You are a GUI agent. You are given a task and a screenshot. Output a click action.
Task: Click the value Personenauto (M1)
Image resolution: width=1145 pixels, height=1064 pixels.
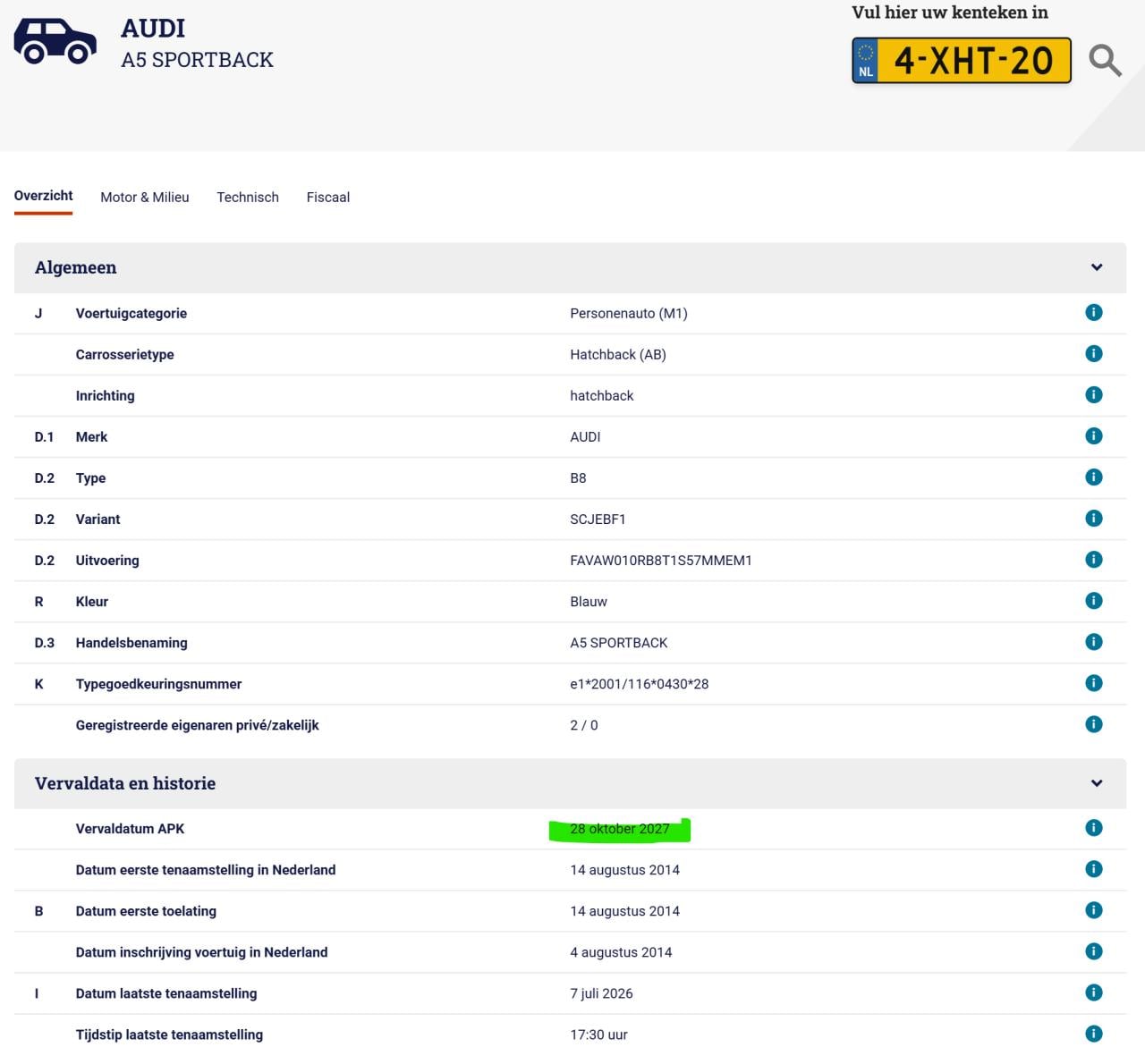[x=629, y=314]
